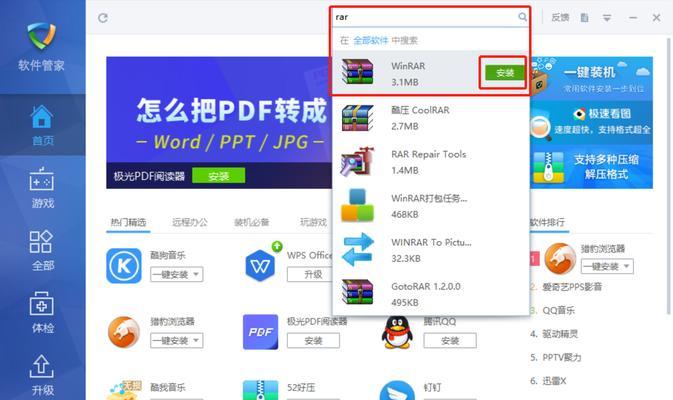This screenshot has height=400, width=673.
Task: Open 驱动精灵 in ranking list
Action: coord(560,334)
